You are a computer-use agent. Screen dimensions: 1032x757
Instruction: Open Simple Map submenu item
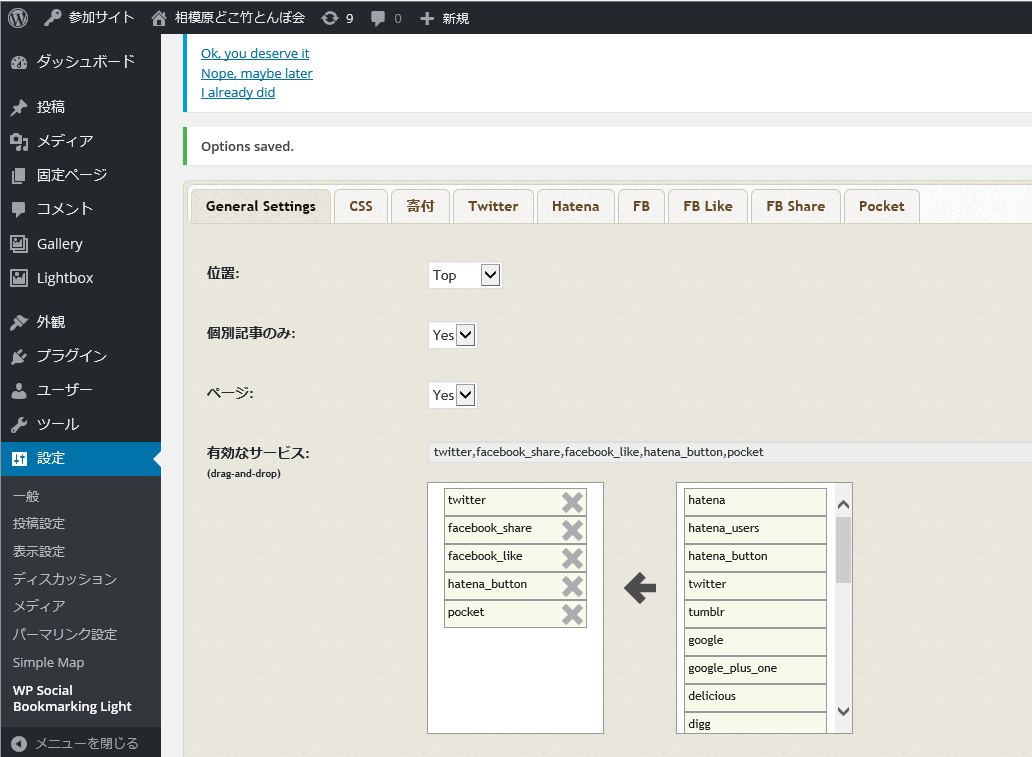pyautogui.click(x=48, y=662)
